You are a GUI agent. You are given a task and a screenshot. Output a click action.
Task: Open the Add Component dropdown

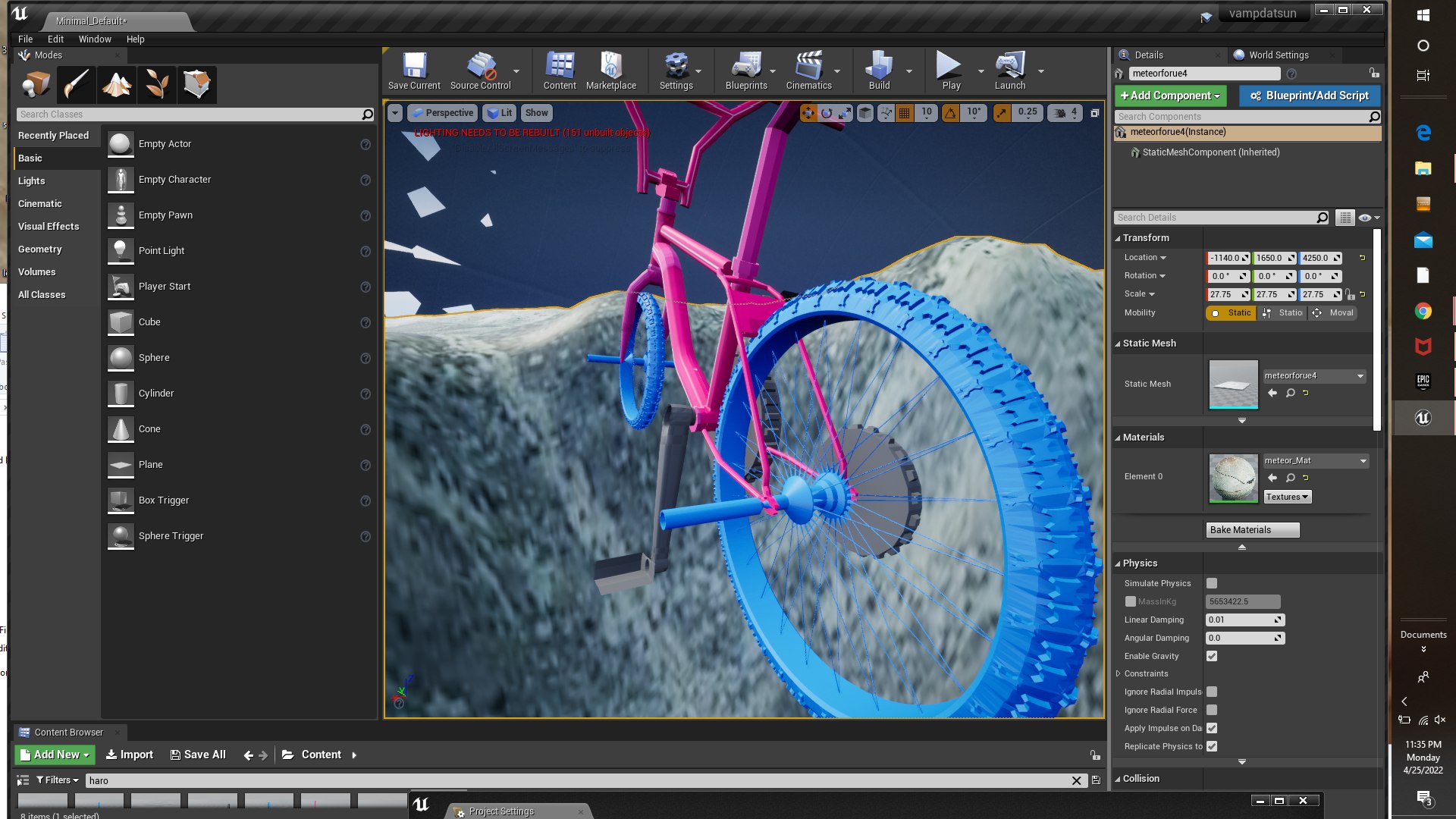click(1171, 96)
